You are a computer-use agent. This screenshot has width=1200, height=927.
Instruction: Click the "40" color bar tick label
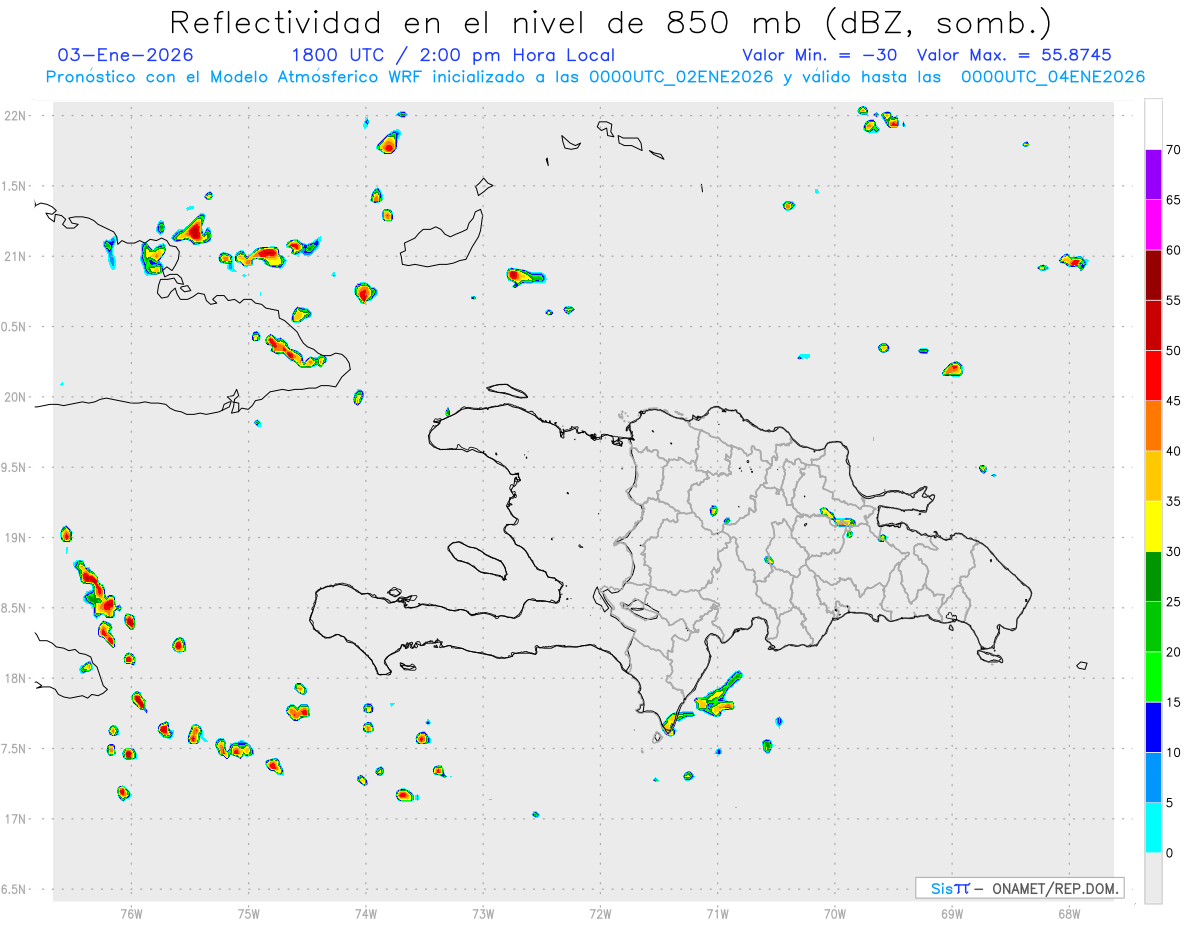tap(1174, 451)
